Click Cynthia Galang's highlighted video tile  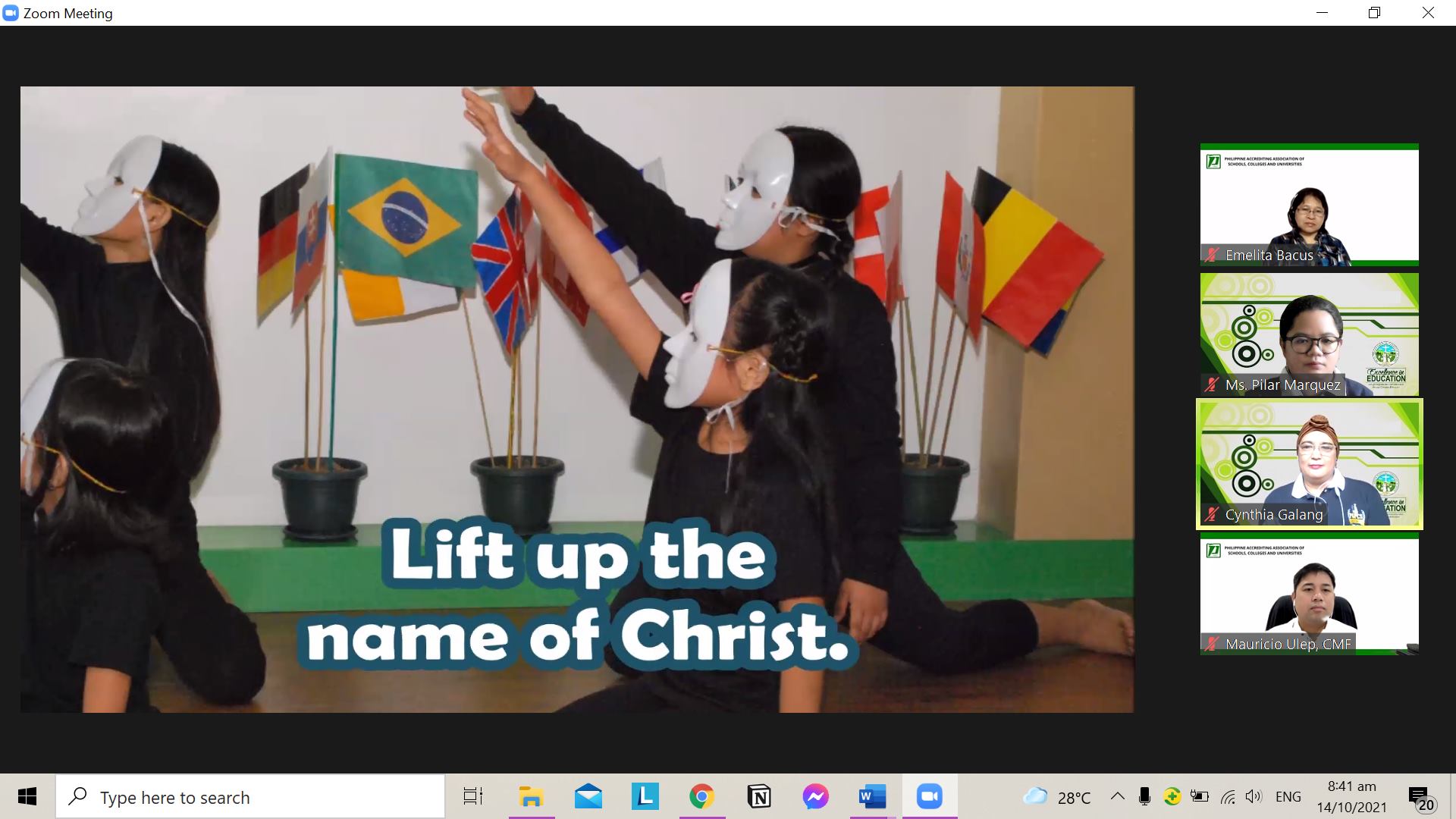pyautogui.click(x=1309, y=463)
